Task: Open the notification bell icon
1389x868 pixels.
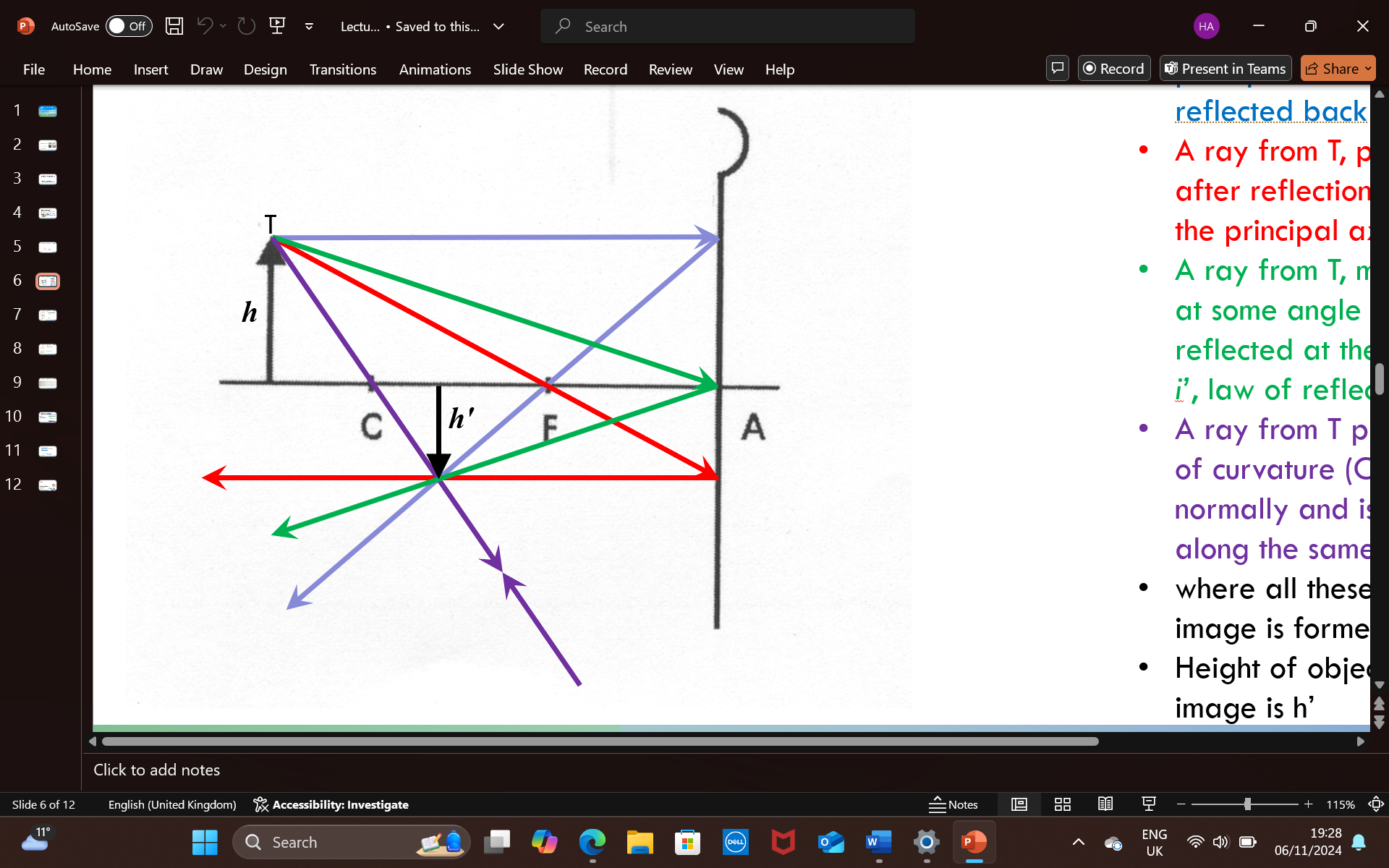Action: [1359, 842]
